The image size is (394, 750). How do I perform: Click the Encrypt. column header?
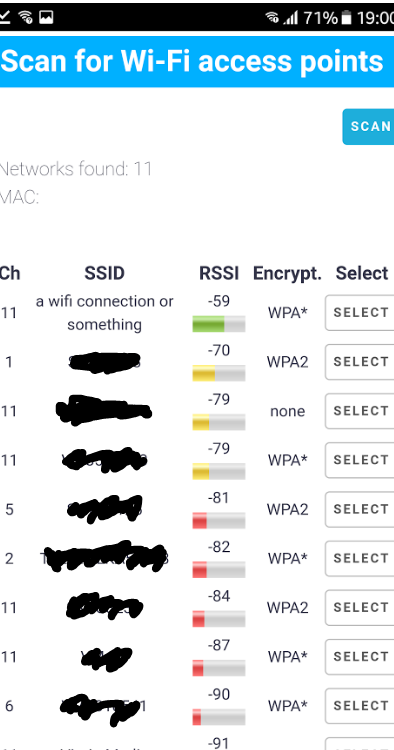287,274
